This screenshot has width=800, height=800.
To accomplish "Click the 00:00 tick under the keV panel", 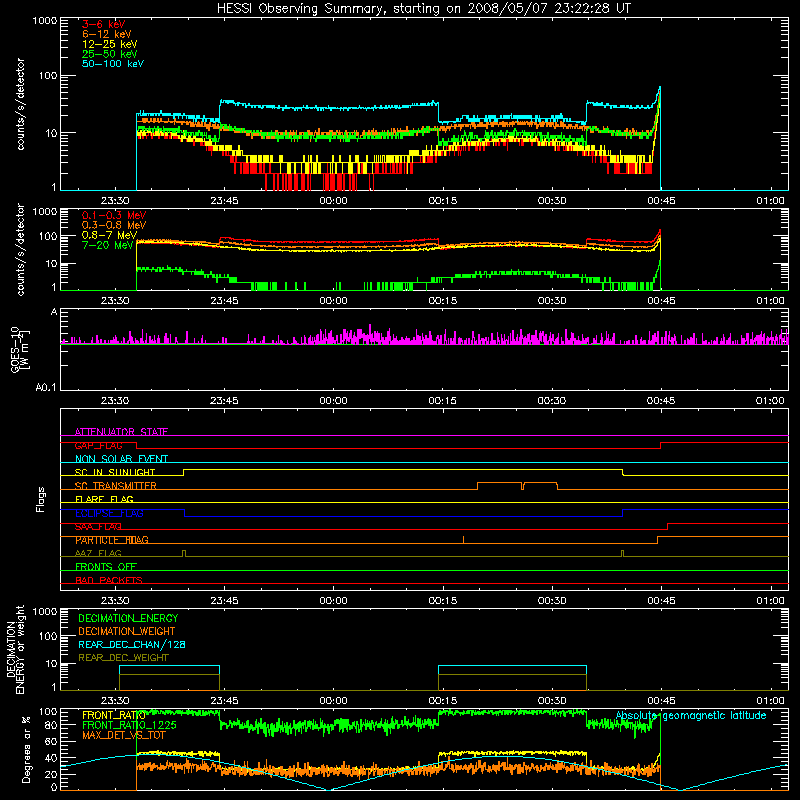I will [x=333, y=201].
